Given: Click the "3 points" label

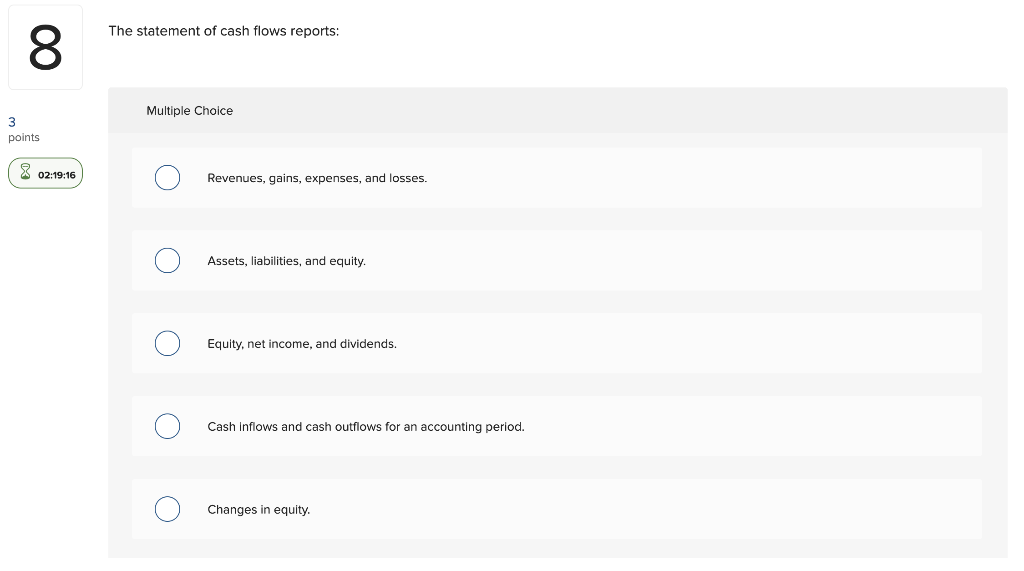Looking at the screenshot, I should click(x=24, y=129).
